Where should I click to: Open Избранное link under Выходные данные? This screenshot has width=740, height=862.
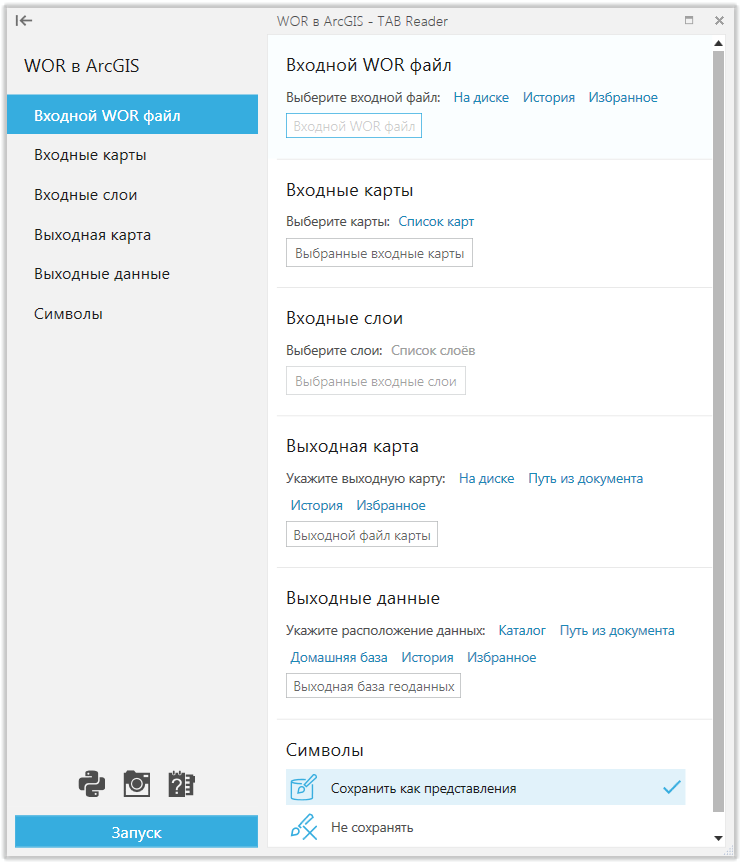click(x=501, y=657)
